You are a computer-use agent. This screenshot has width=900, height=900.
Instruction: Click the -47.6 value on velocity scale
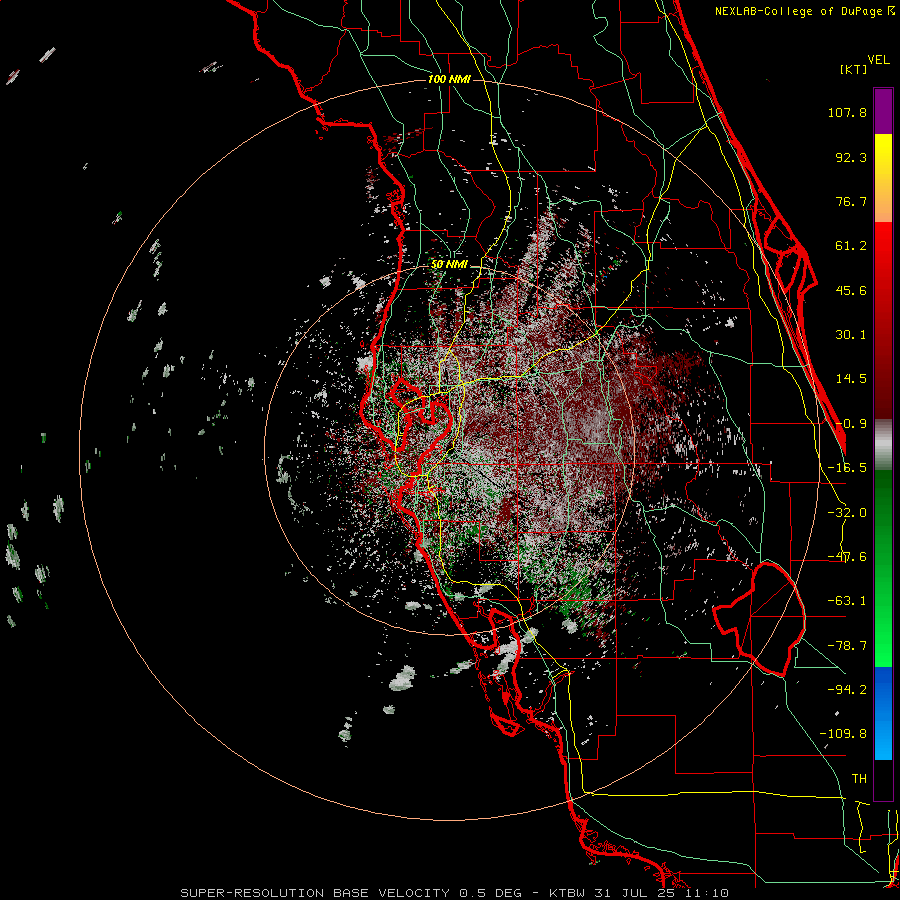(847, 557)
